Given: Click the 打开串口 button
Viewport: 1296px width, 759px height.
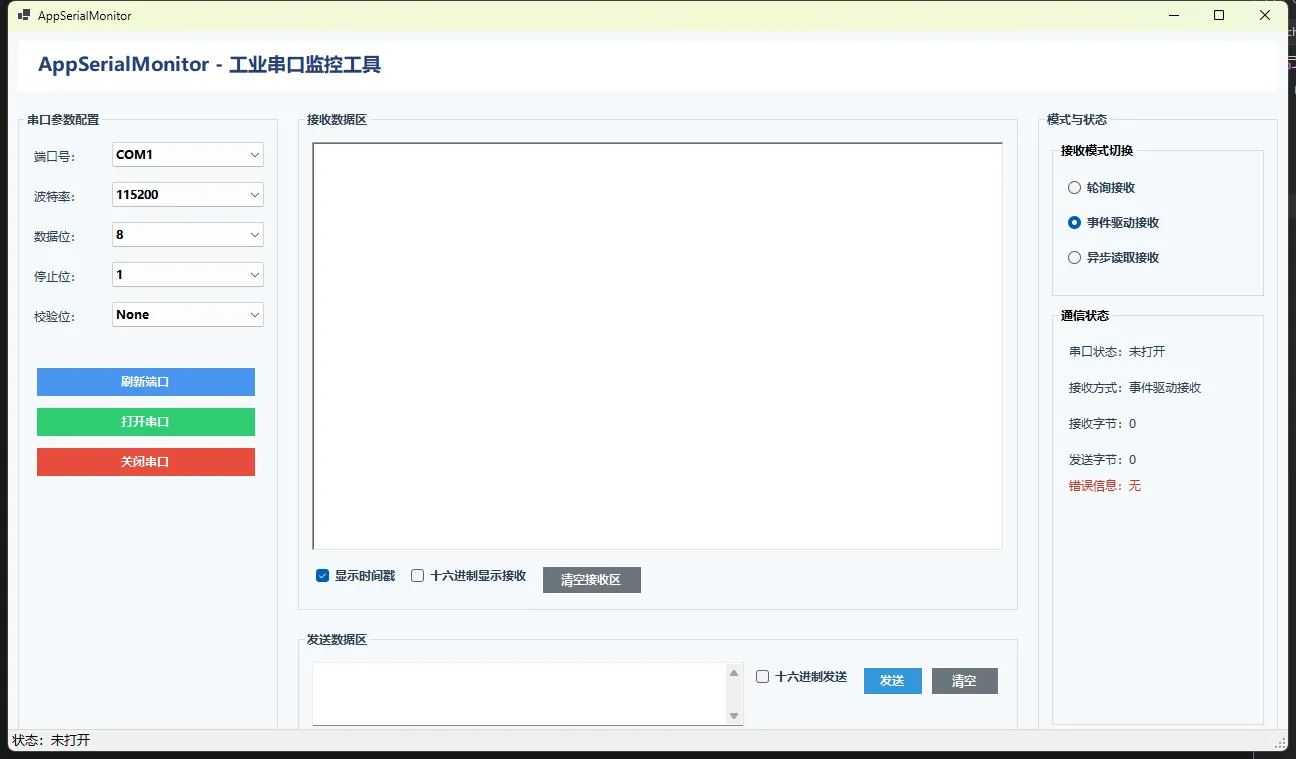Looking at the screenshot, I should (145, 422).
